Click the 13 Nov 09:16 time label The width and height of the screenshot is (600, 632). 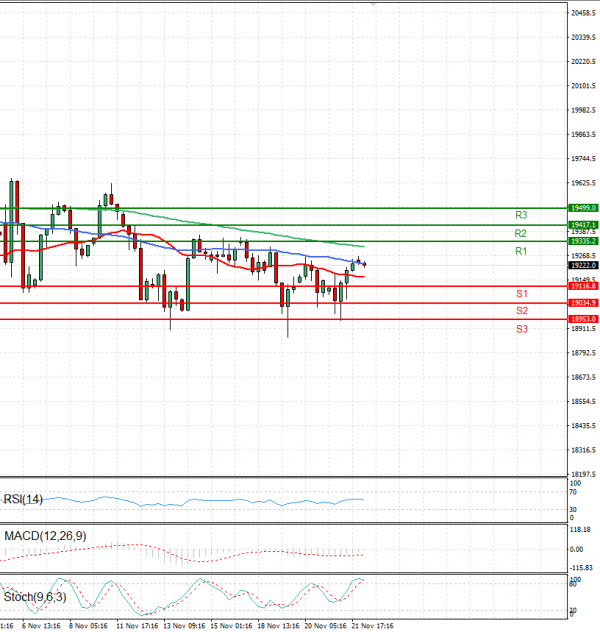[184, 626]
